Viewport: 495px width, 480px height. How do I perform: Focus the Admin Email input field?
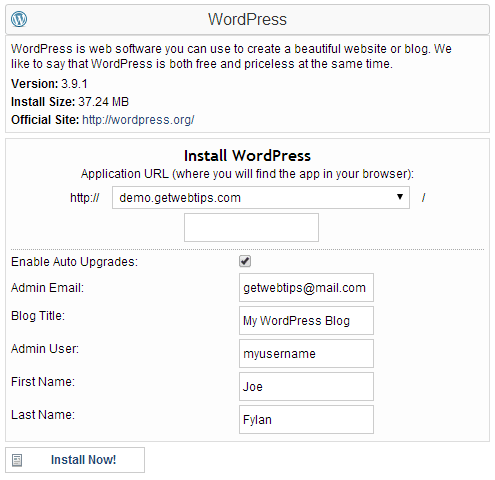coord(306,288)
